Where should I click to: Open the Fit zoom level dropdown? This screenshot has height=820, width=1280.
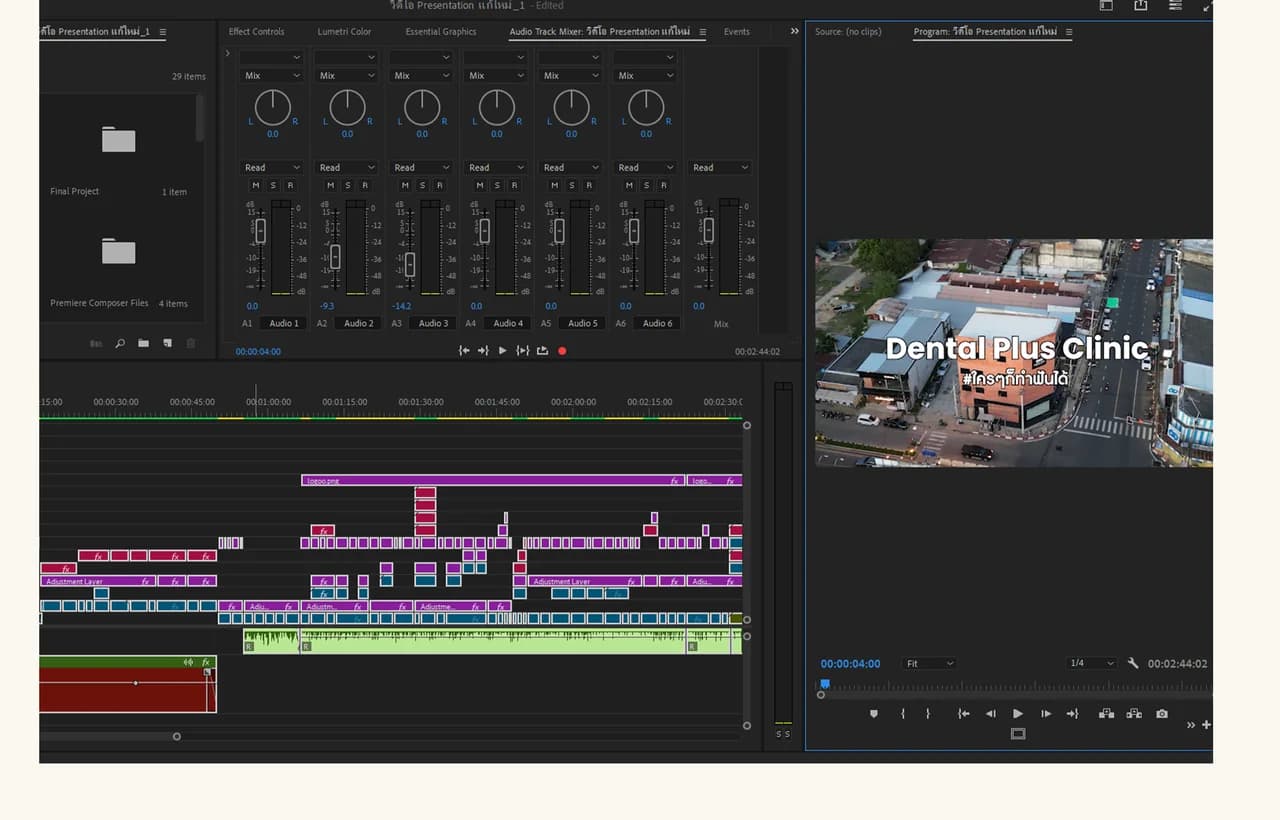[x=929, y=663]
